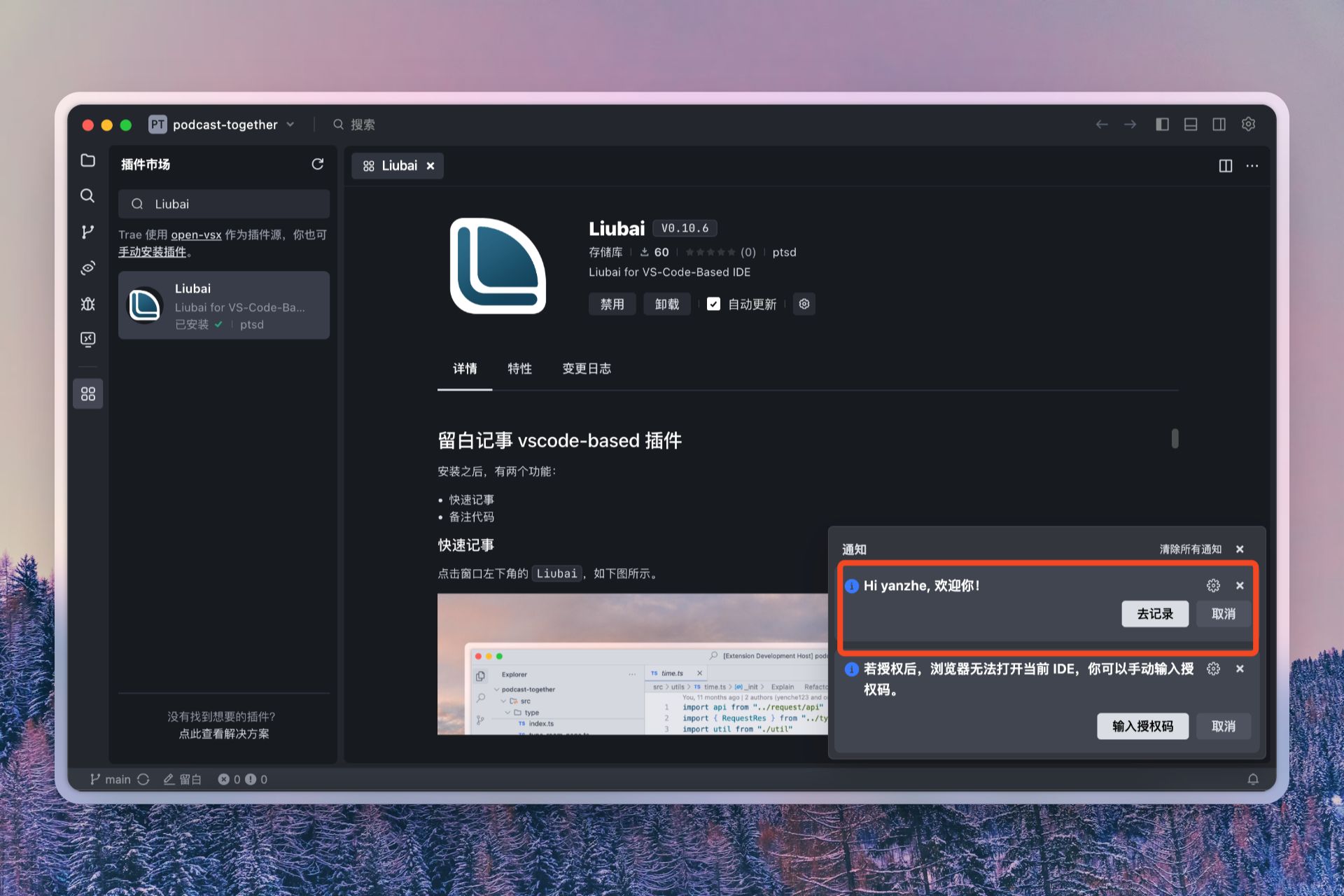Screen dimensions: 1344x896
Task: Switch to the 特性 tab
Action: coord(519,368)
